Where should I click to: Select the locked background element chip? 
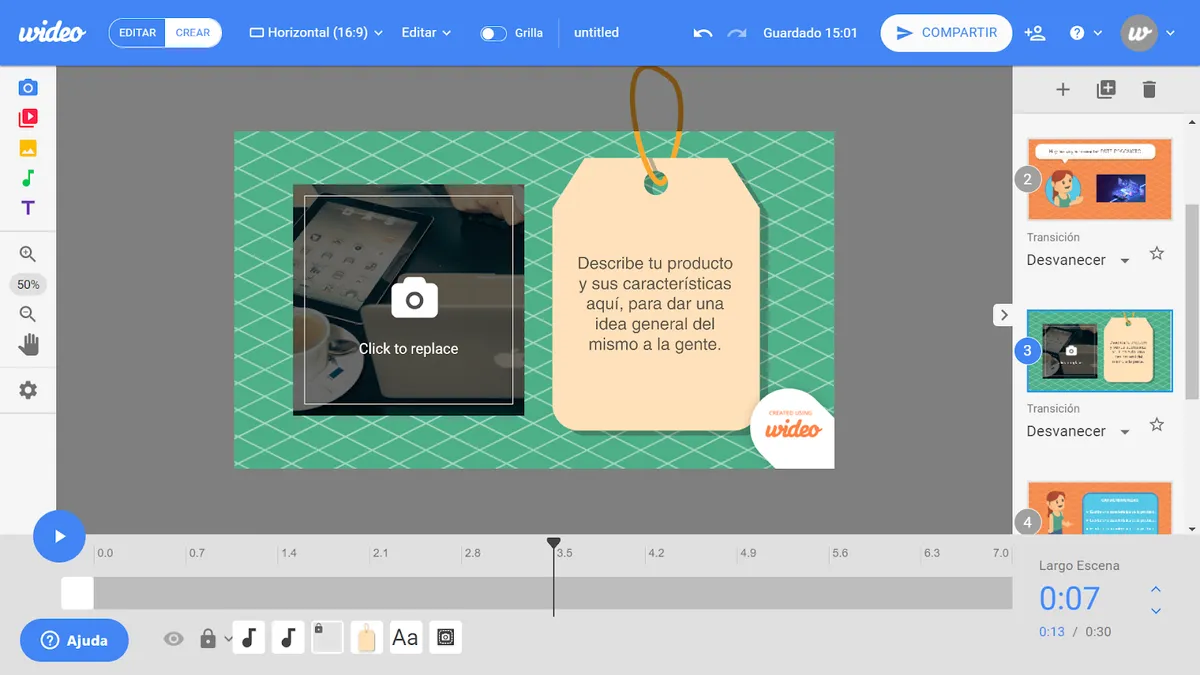coord(327,637)
